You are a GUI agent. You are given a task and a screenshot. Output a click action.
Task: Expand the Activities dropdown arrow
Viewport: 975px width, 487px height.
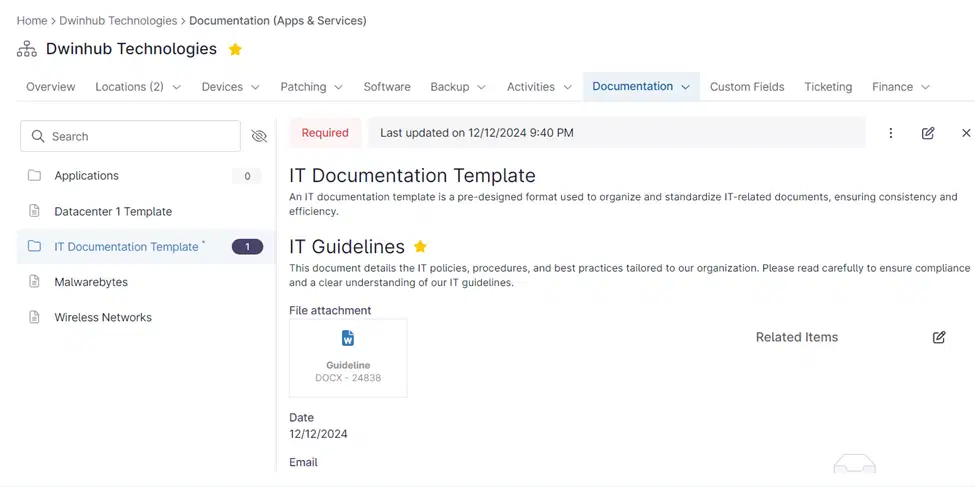pyautogui.click(x=568, y=87)
